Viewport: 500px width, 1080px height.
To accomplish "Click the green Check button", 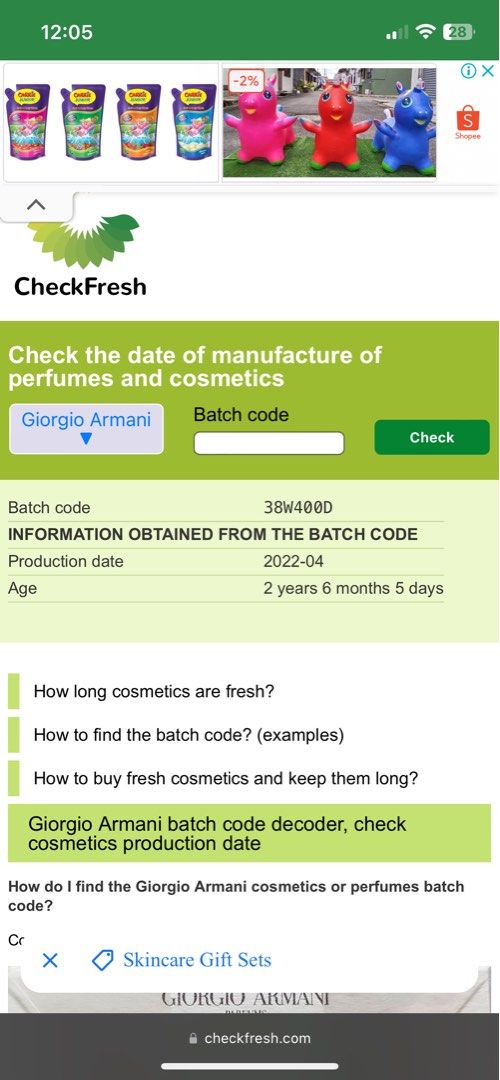I will point(432,437).
